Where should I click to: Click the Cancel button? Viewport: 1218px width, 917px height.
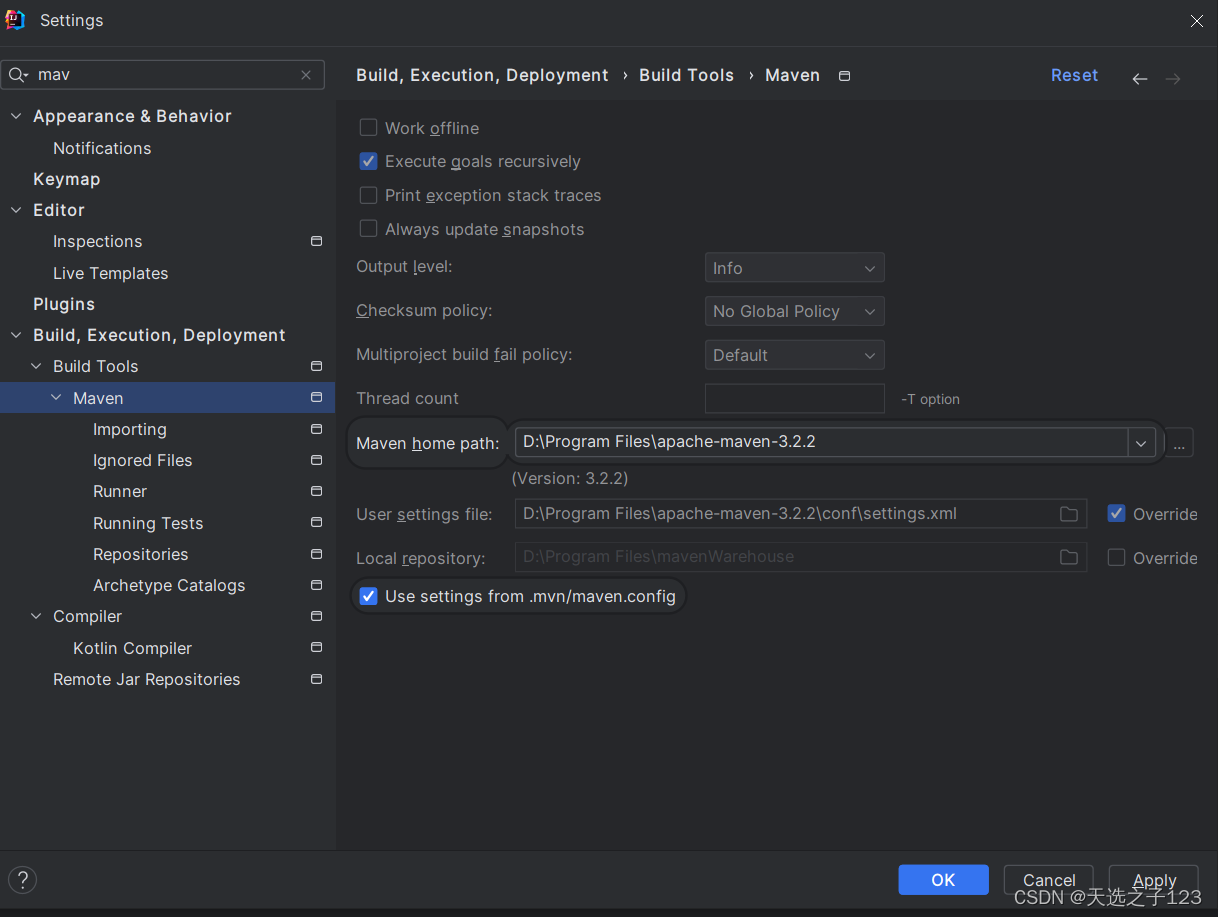pyautogui.click(x=1049, y=880)
